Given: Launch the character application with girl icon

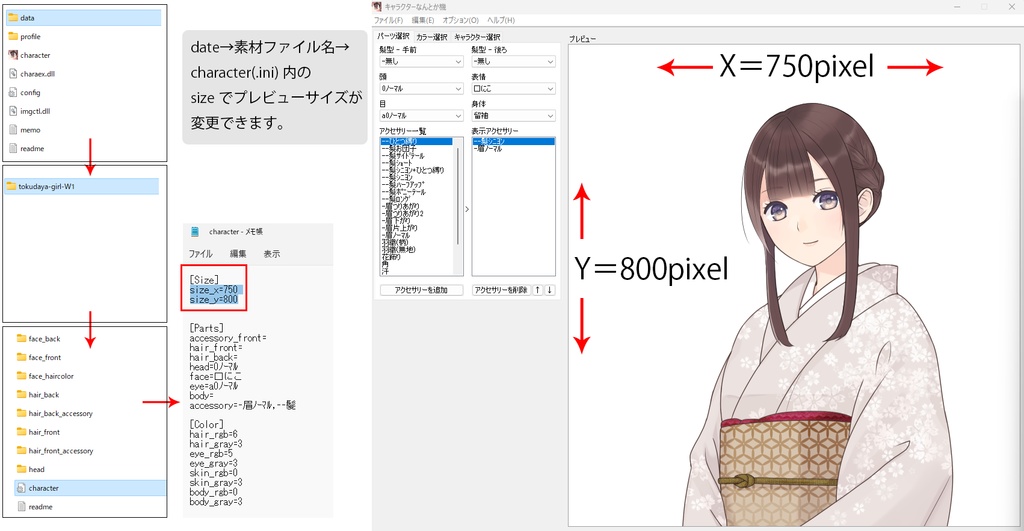Looking at the screenshot, I should [x=12, y=55].
